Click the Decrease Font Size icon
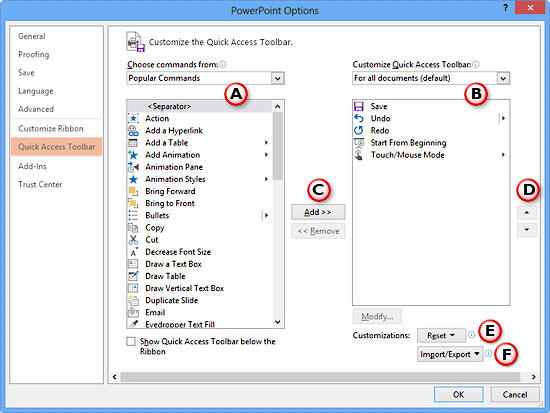Image resolution: width=550 pixels, height=413 pixels. pyautogui.click(x=133, y=252)
